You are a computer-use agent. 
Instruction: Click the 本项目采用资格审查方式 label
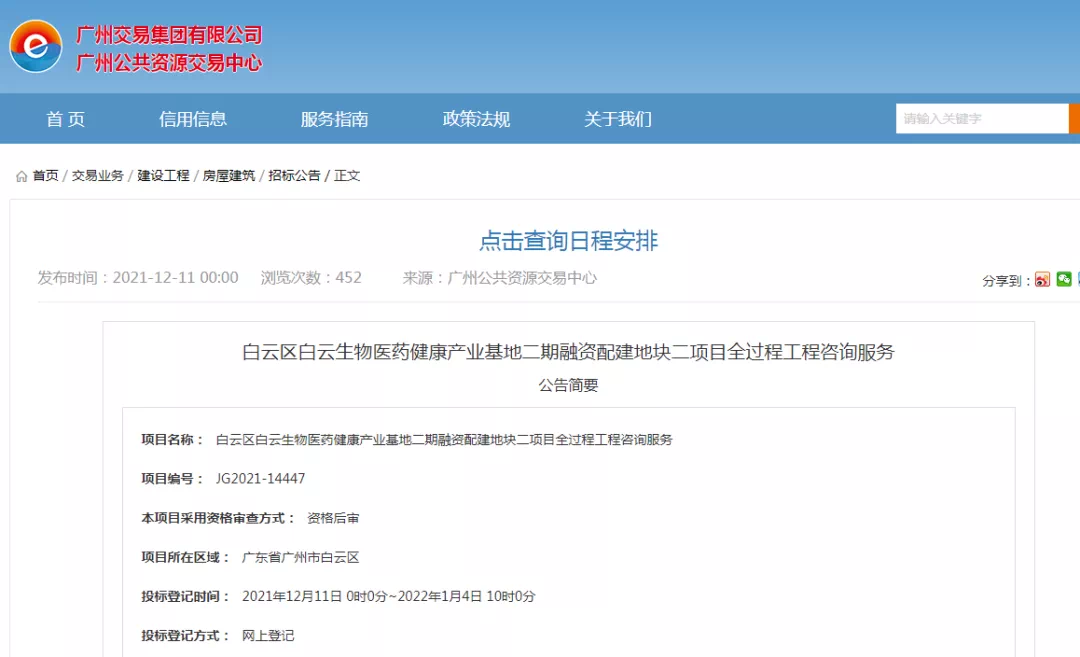218,518
